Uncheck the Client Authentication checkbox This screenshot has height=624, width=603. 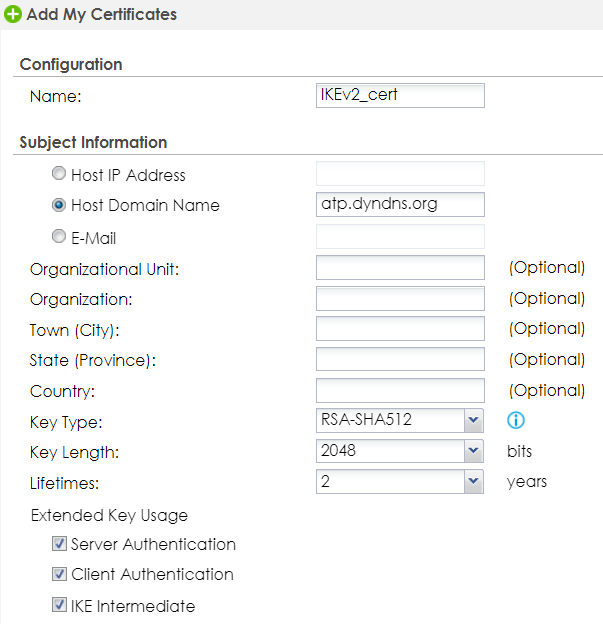tap(59, 575)
